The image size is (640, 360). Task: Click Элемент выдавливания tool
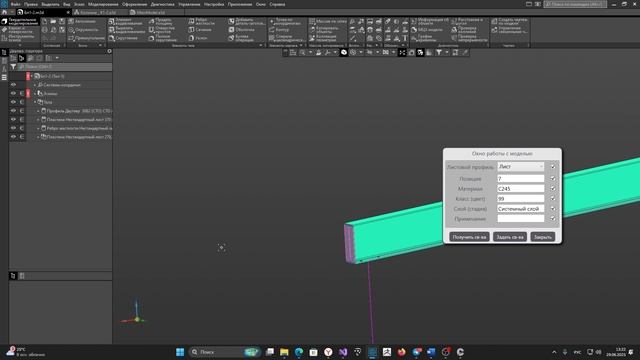[x=125, y=21]
